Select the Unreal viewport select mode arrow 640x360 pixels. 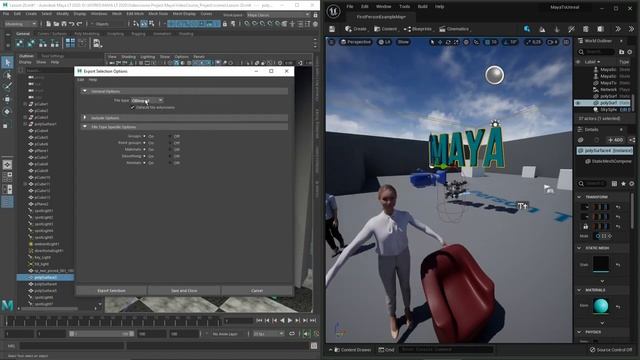point(433,42)
